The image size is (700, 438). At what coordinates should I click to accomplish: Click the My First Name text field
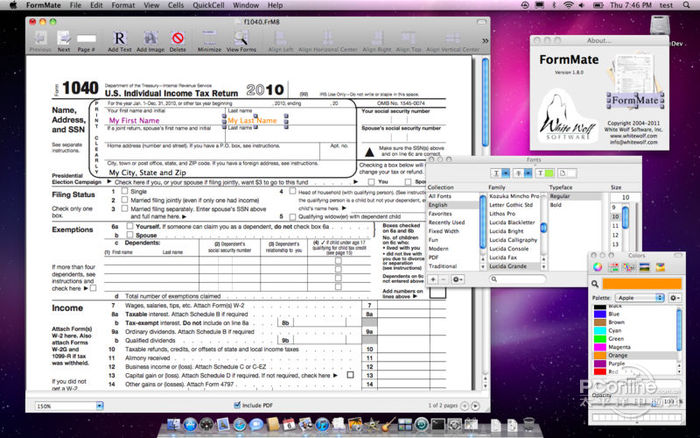pyautogui.click(x=134, y=121)
